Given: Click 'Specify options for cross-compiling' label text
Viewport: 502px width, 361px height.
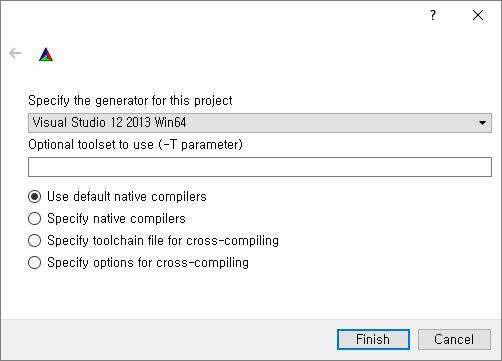Looking at the screenshot, I should [x=148, y=263].
